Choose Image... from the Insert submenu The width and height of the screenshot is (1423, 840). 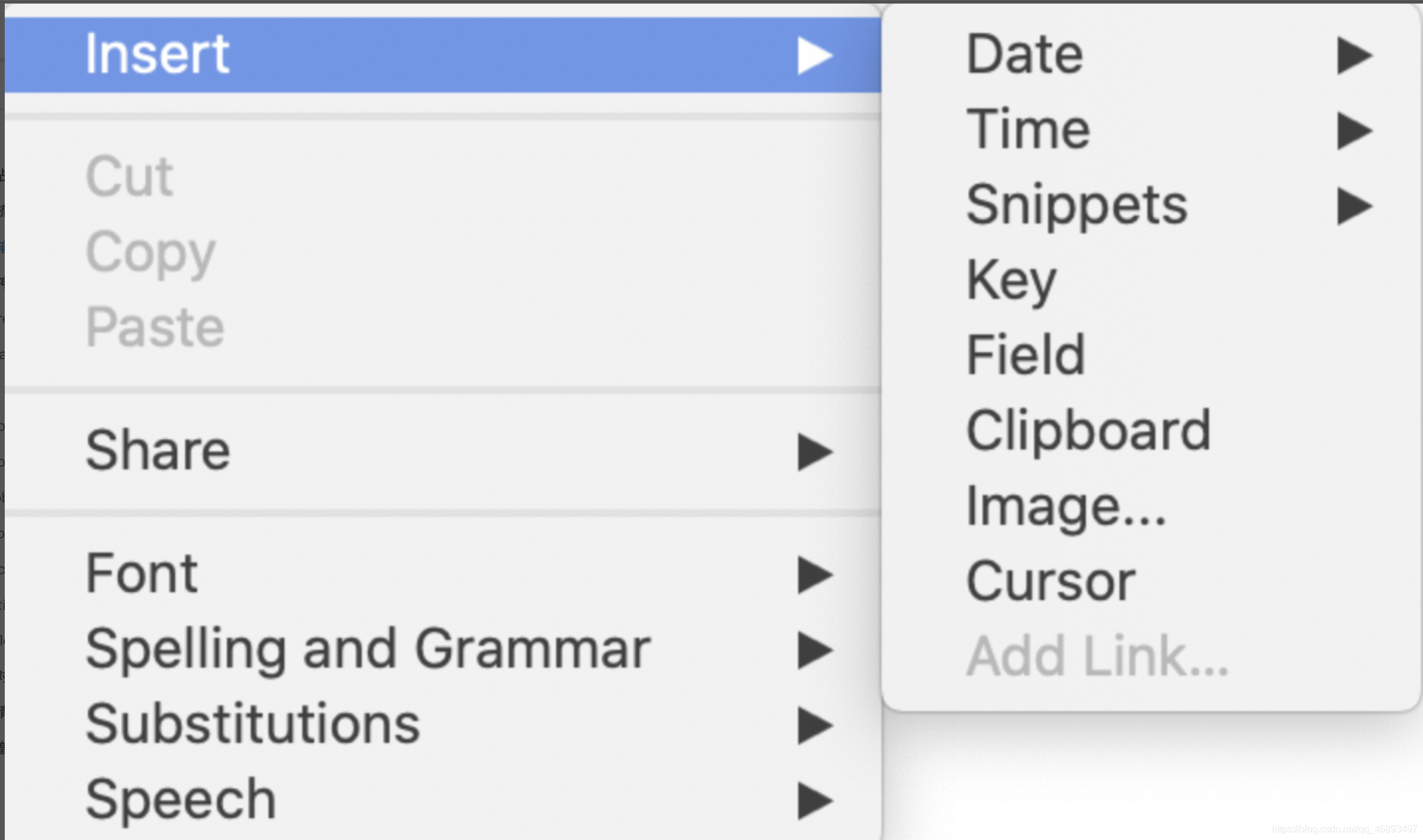point(1065,507)
